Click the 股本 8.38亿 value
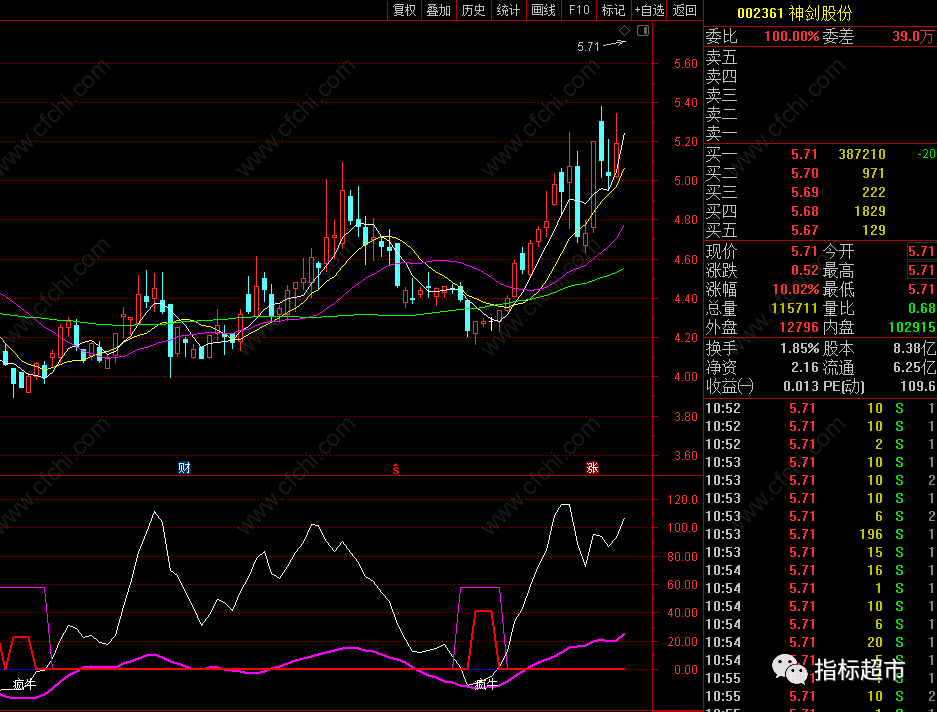The width and height of the screenshot is (937, 712). [x=914, y=348]
